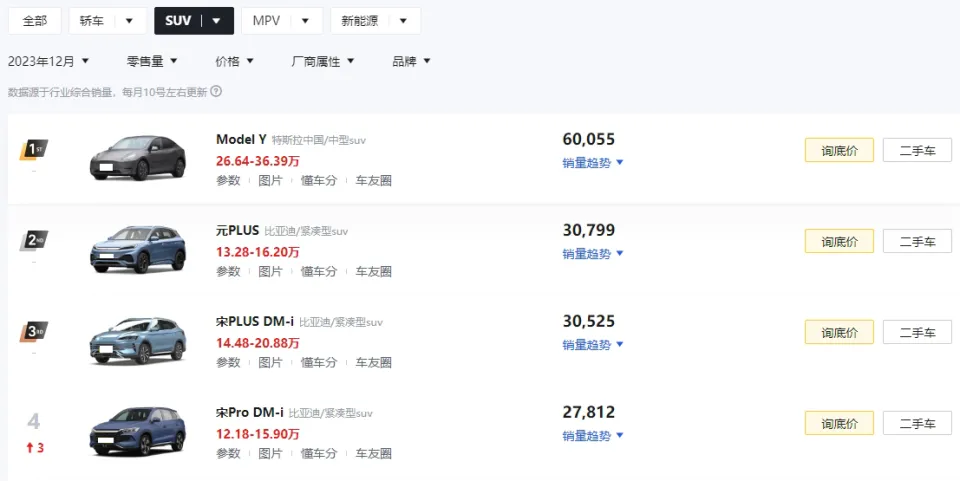Open 图片 for Model Y
This screenshot has width=960, height=481.
270,181
